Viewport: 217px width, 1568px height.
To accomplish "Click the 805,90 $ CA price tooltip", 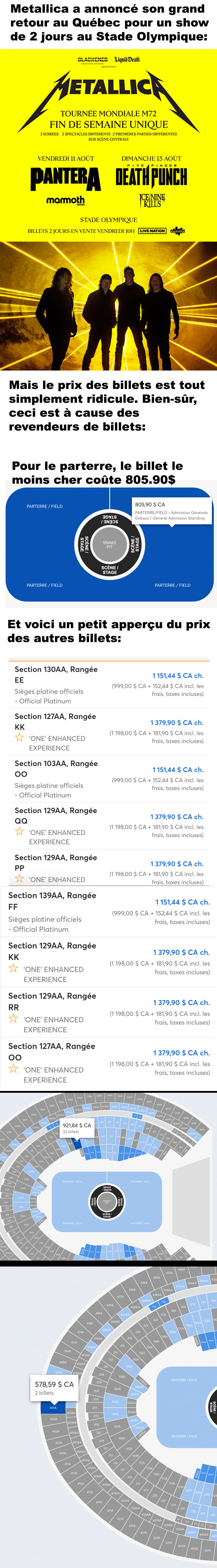I will (x=172, y=511).
